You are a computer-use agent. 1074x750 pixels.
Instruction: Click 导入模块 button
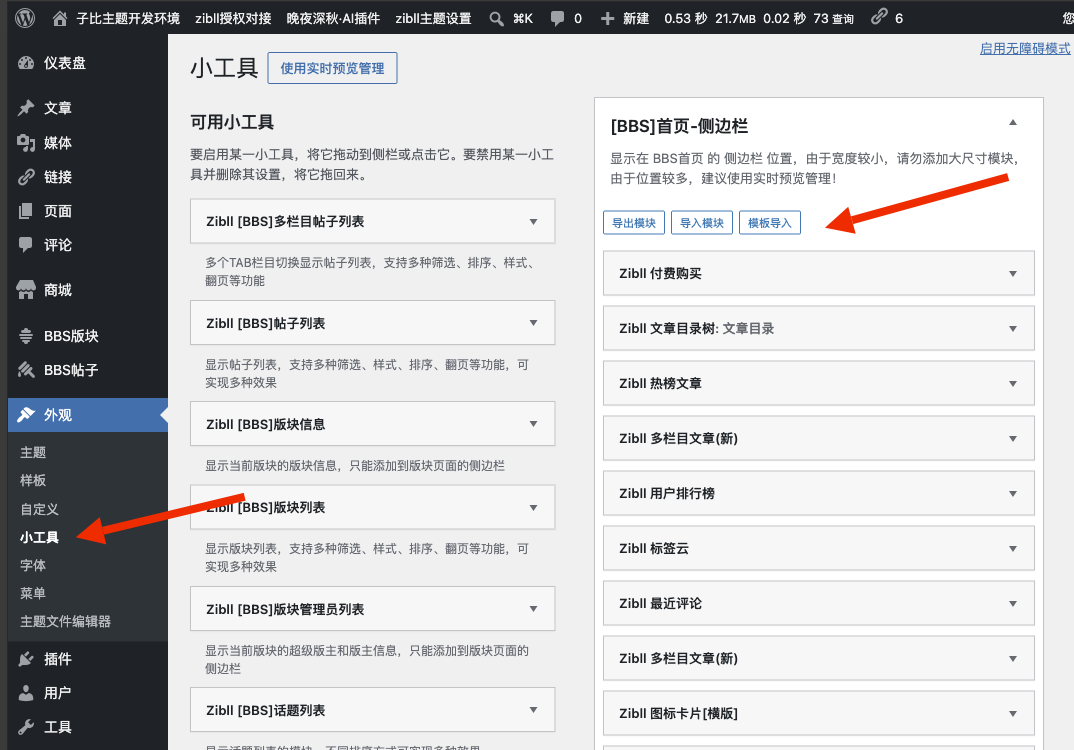(x=702, y=223)
